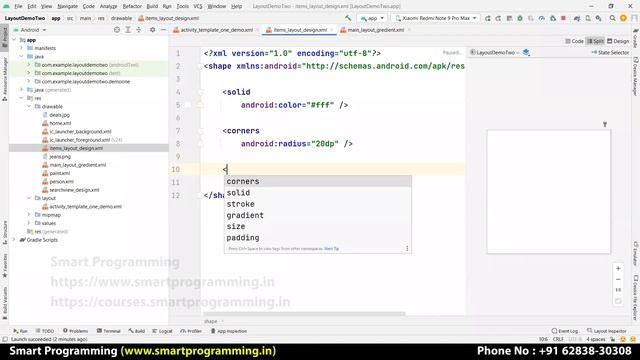The height and width of the screenshot is (360, 640).
Task: Open the Build menu
Action: click(x=152, y=6)
